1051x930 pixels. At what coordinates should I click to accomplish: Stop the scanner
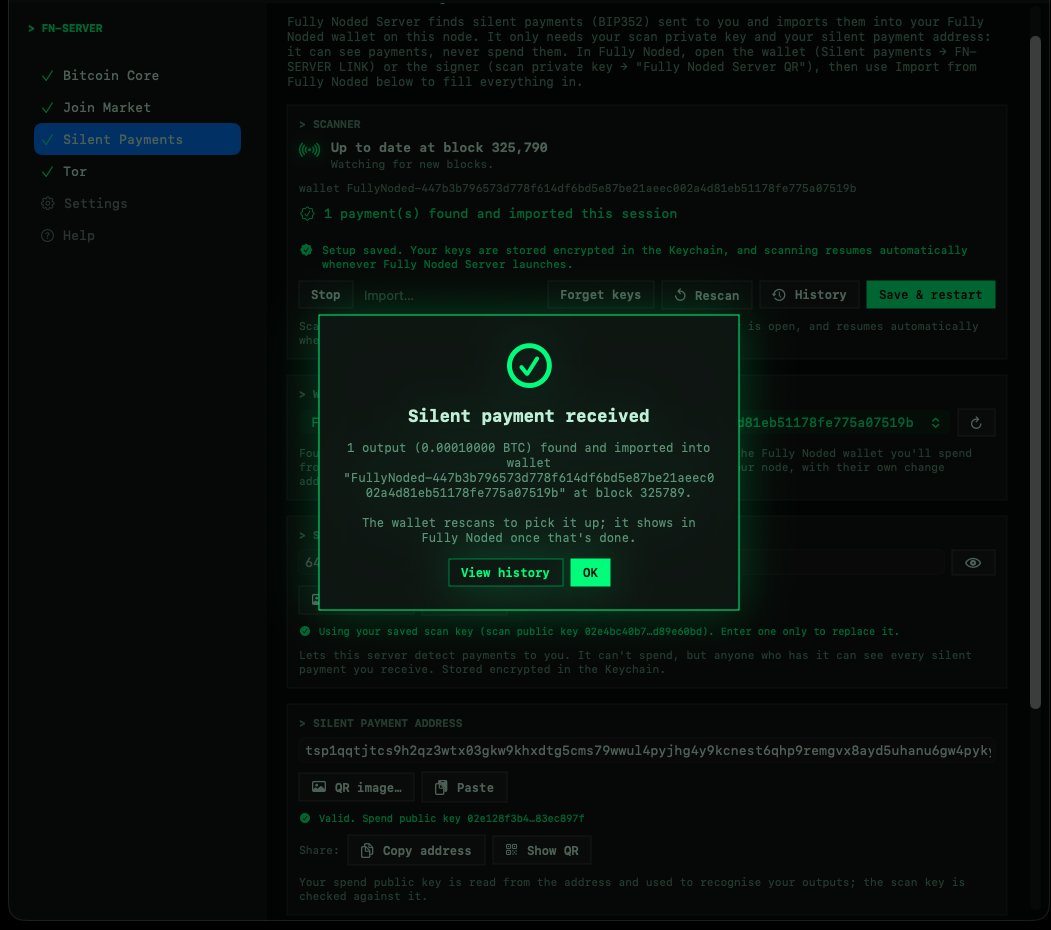[326, 295]
